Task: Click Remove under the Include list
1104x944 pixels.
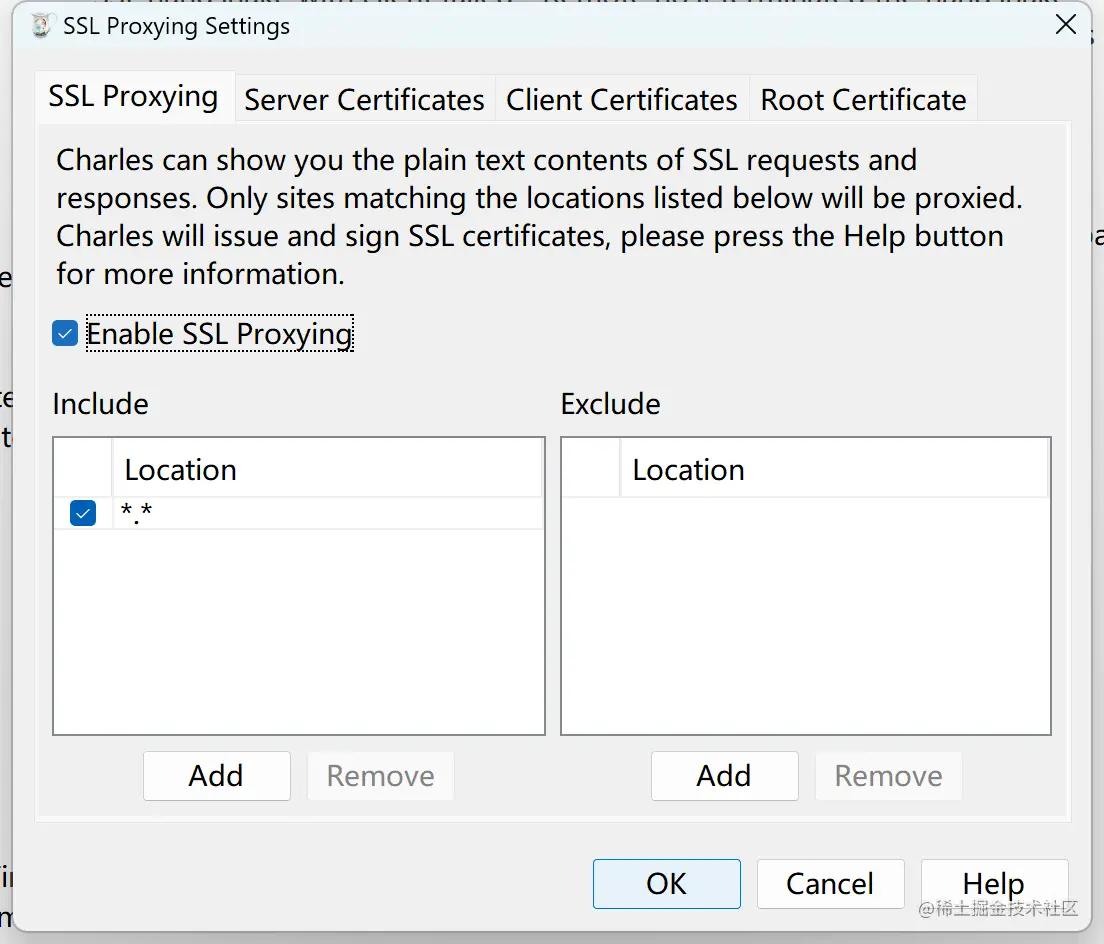Action: pyautogui.click(x=381, y=776)
